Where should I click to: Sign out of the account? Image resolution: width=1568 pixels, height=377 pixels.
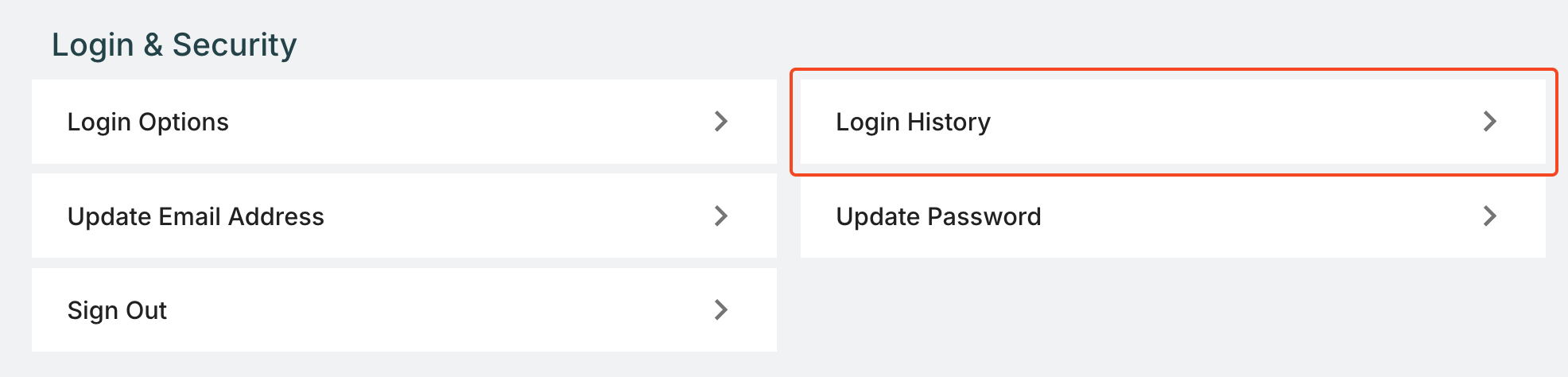pos(404,309)
